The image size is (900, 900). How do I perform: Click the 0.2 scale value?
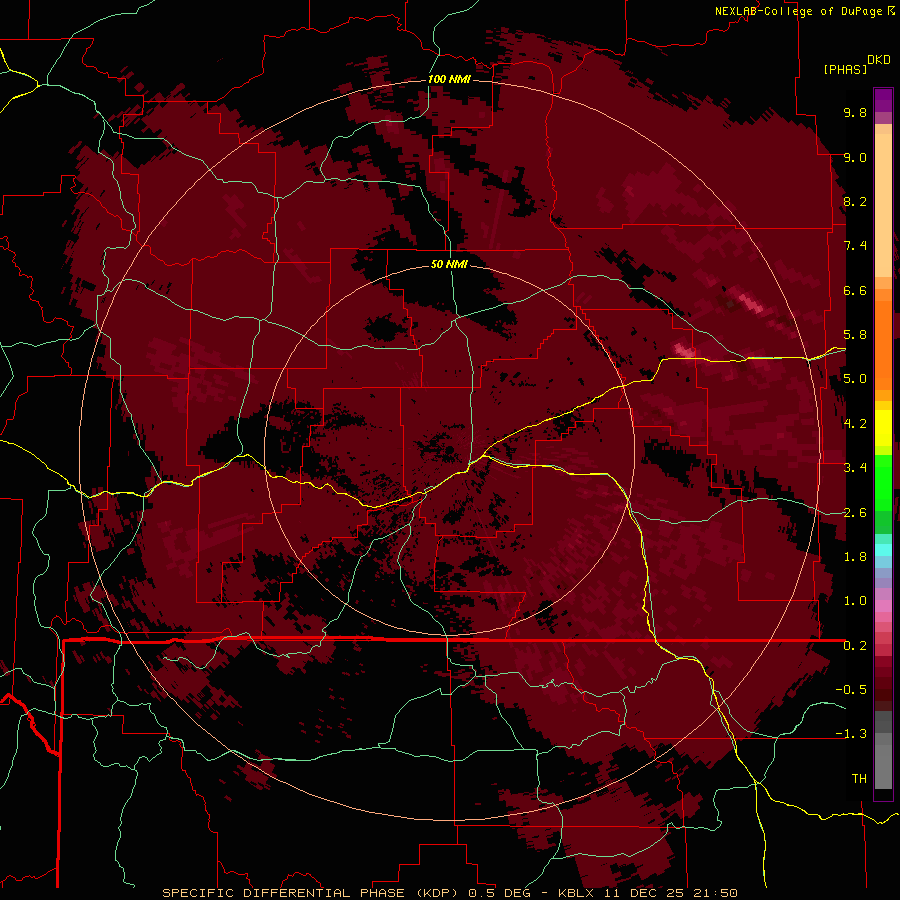(x=855, y=646)
